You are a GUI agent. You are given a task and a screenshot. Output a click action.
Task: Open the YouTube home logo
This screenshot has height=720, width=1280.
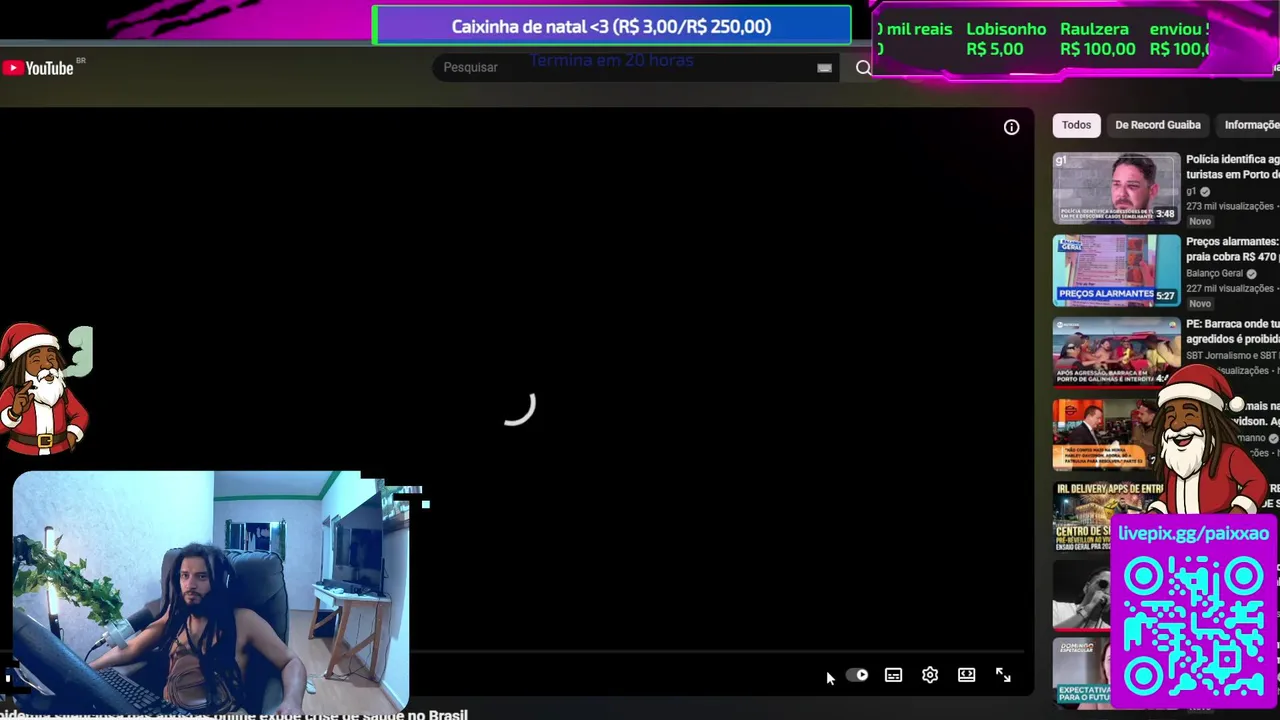tap(38, 68)
